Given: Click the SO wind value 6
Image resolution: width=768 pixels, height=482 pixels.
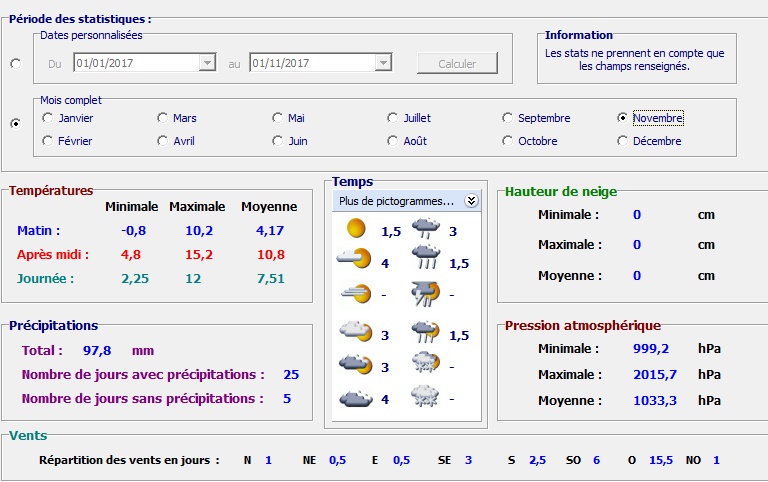Looking at the screenshot, I should point(596,460).
